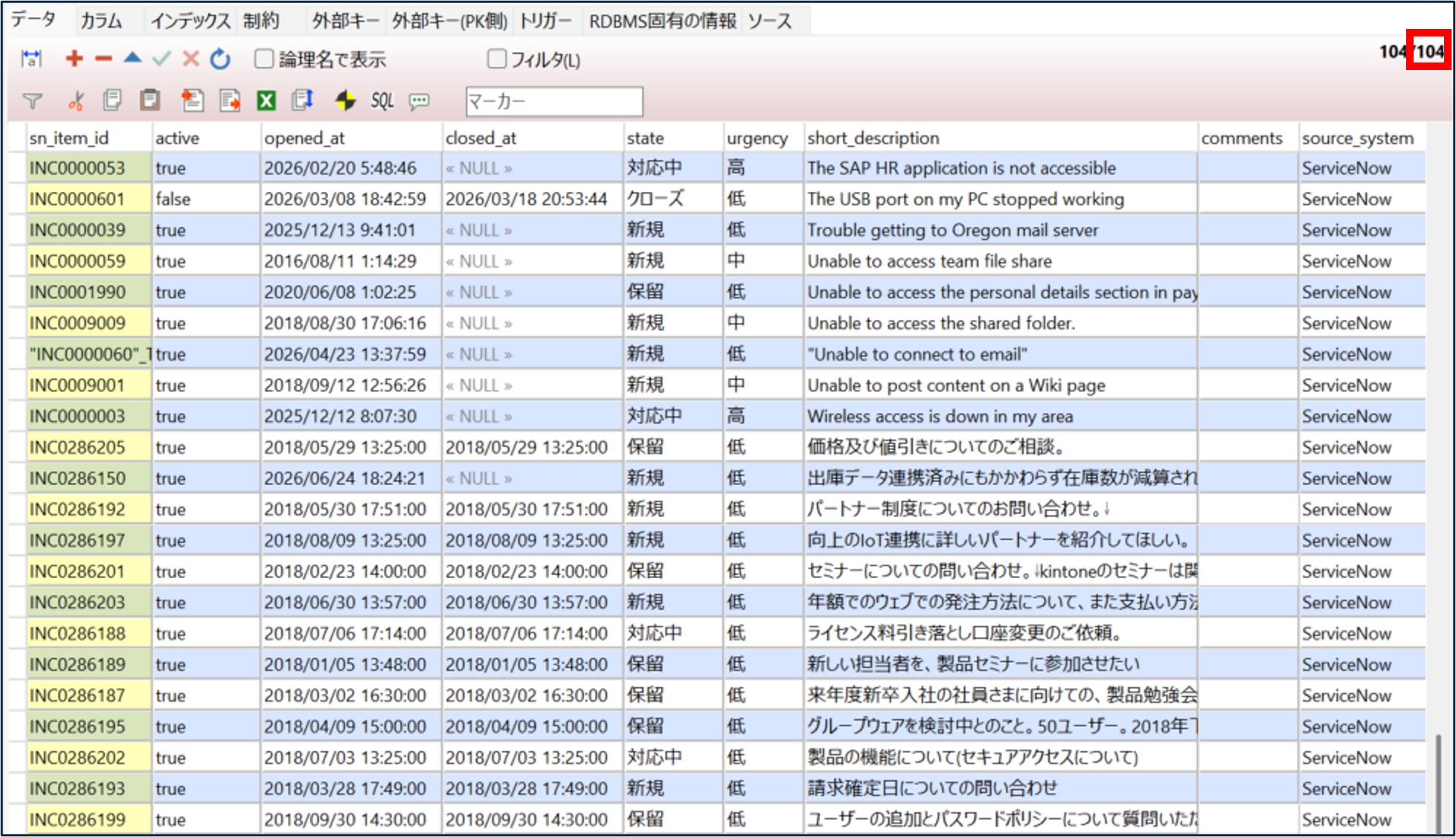The image size is (1456, 837).
Task: Click into the マーカー input field
Action: (554, 101)
